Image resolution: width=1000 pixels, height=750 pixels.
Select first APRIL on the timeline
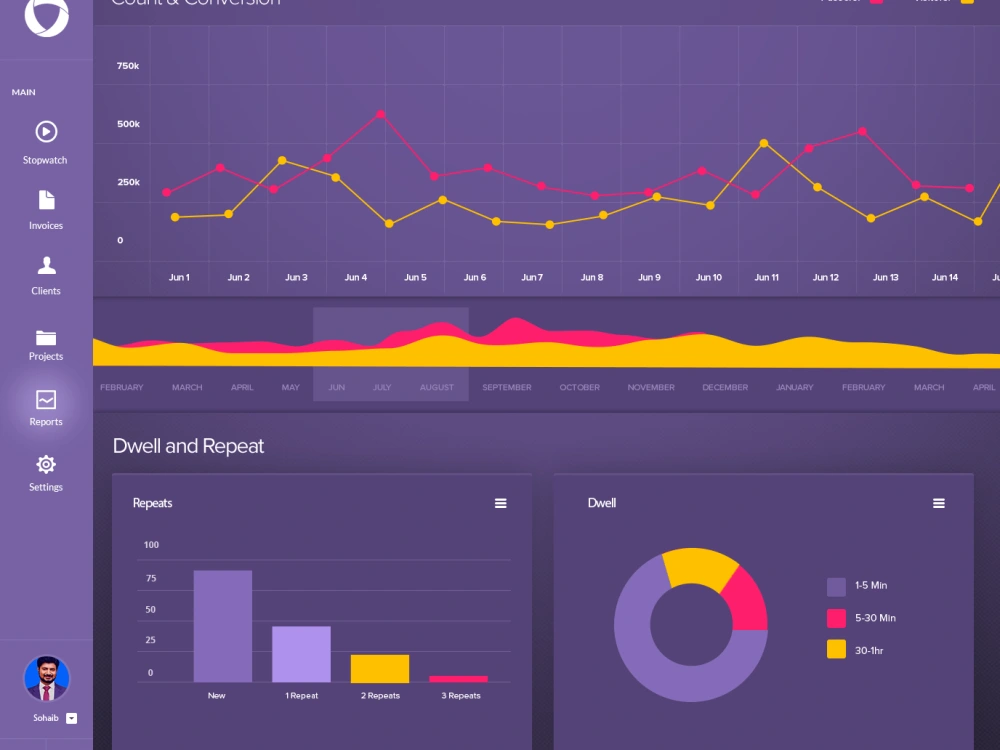(x=242, y=387)
